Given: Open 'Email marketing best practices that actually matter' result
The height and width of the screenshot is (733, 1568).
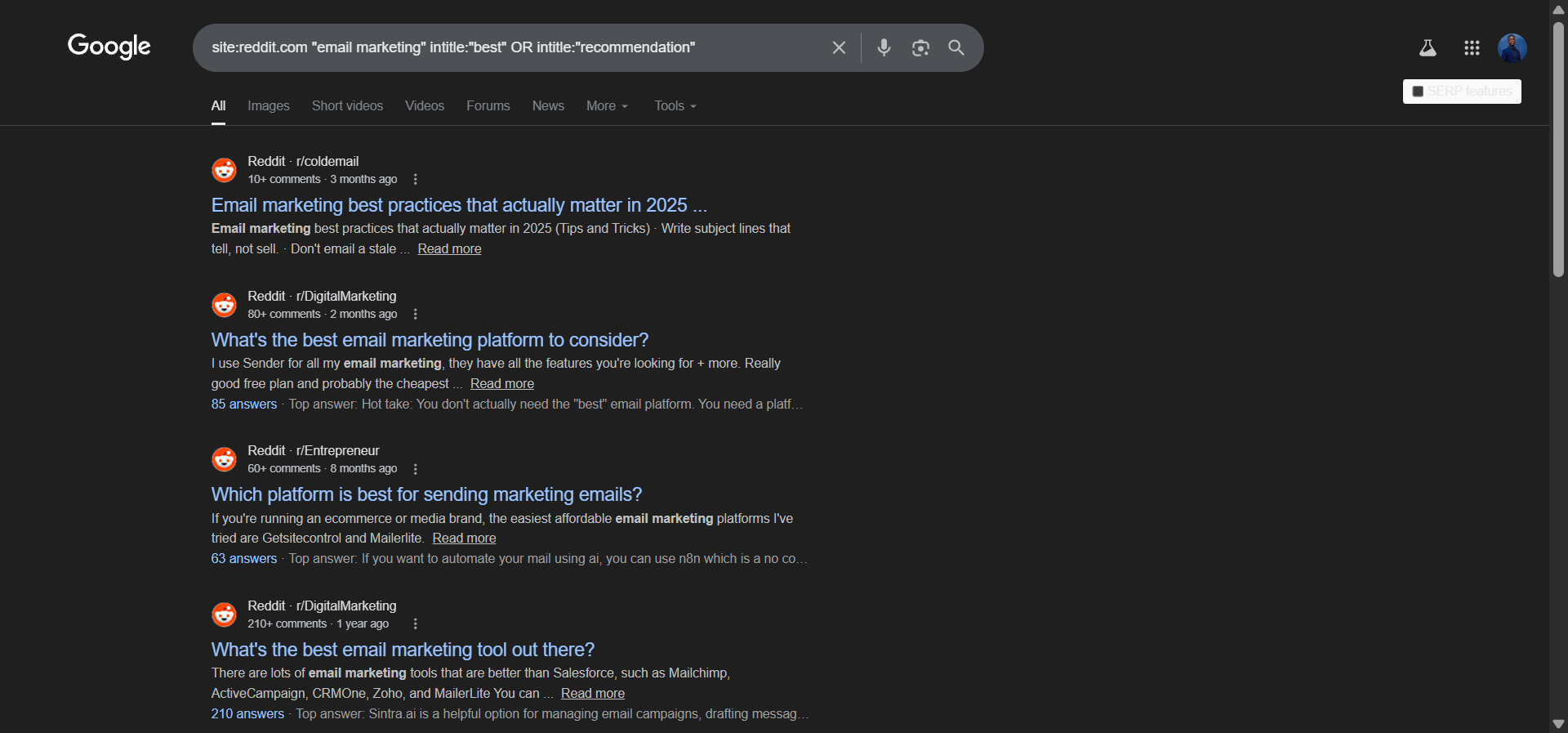Looking at the screenshot, I should [459, 205].
